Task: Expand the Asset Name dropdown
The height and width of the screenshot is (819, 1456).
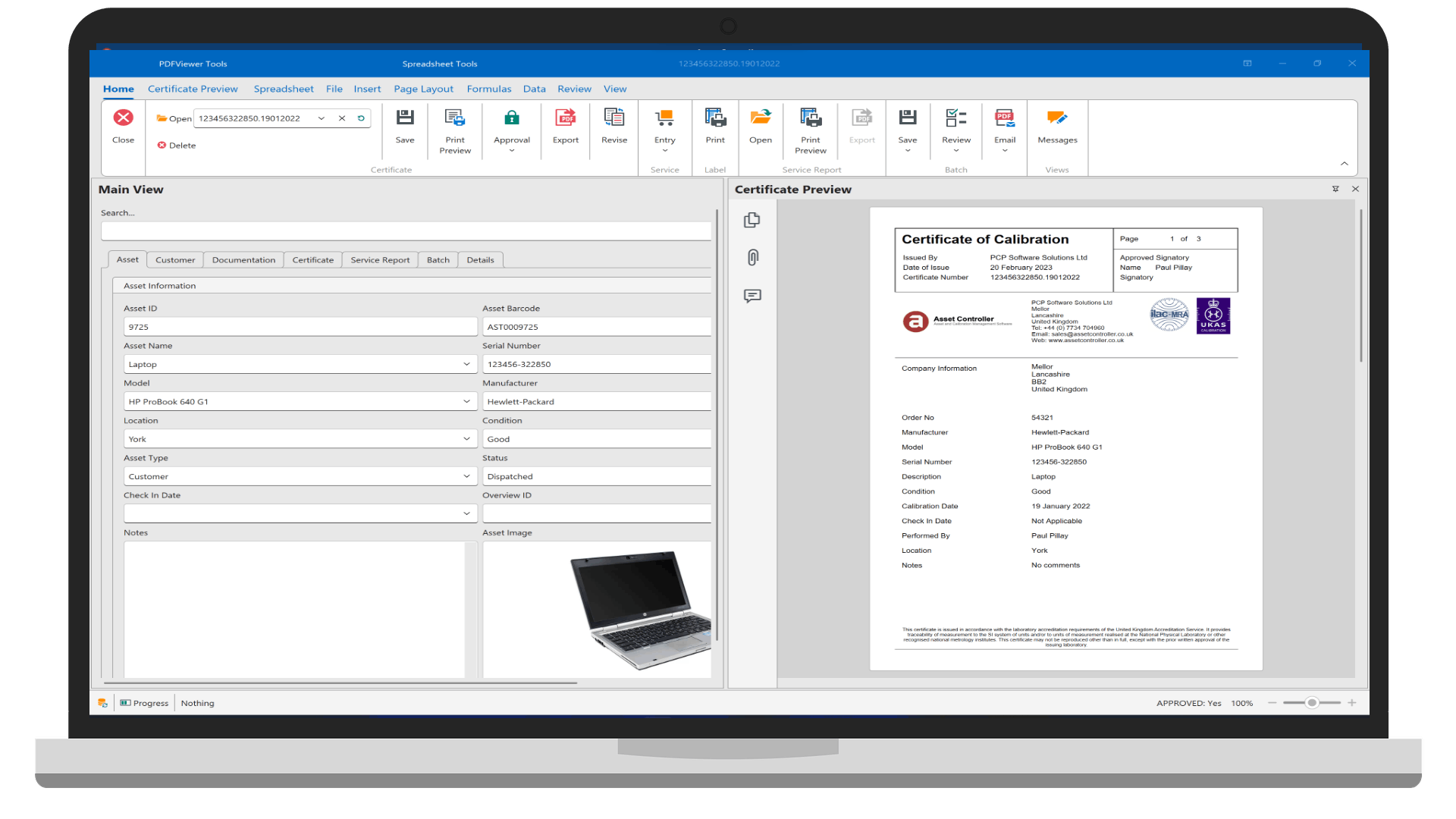Action: click(x=466, y=364)
